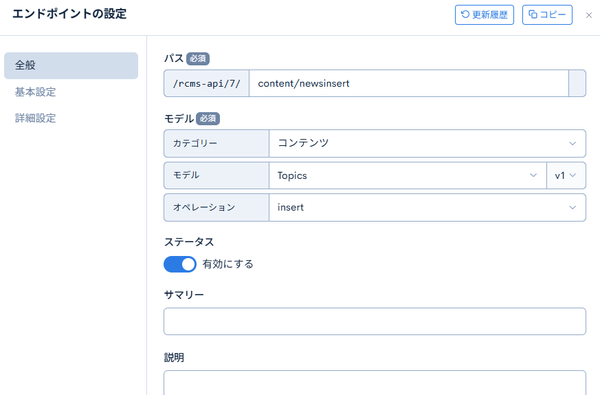The width and height of the screenshot is (600, 395).
Task: Click the small box right of path field
Action: click(x=577, y=83)
